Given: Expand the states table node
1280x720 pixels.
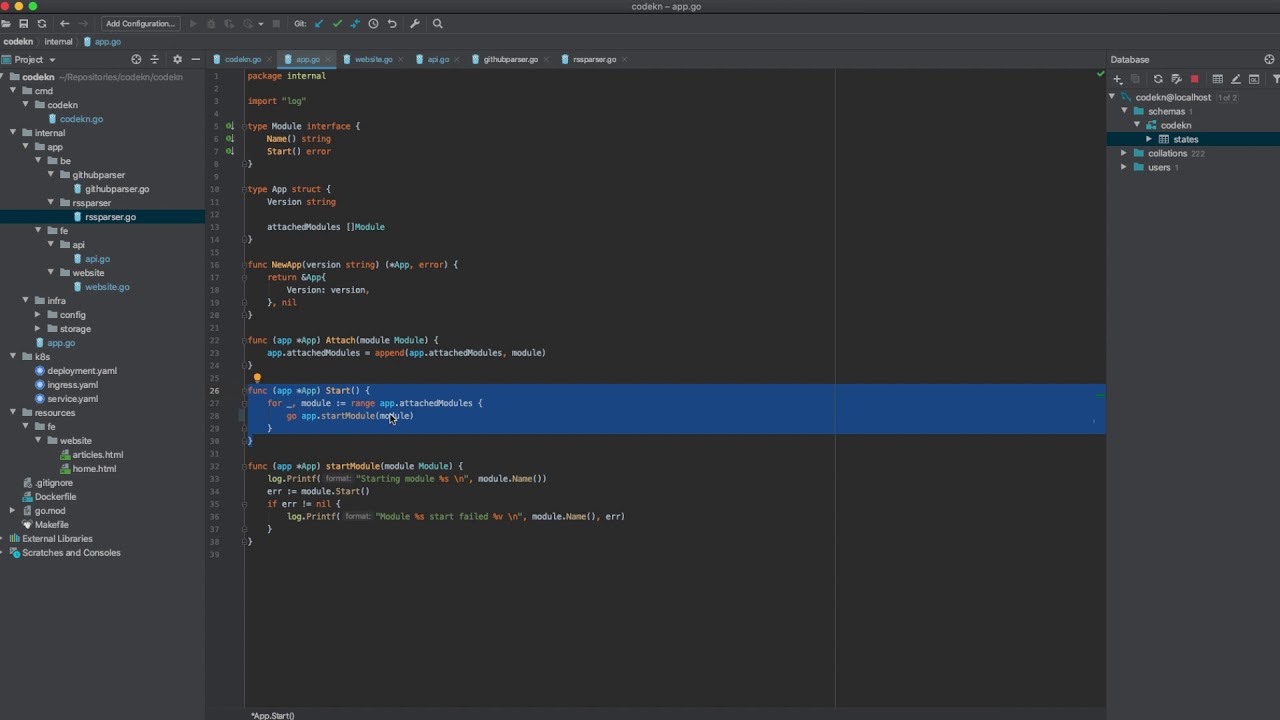Looking at the screenshot, I should pos(1150,139).
